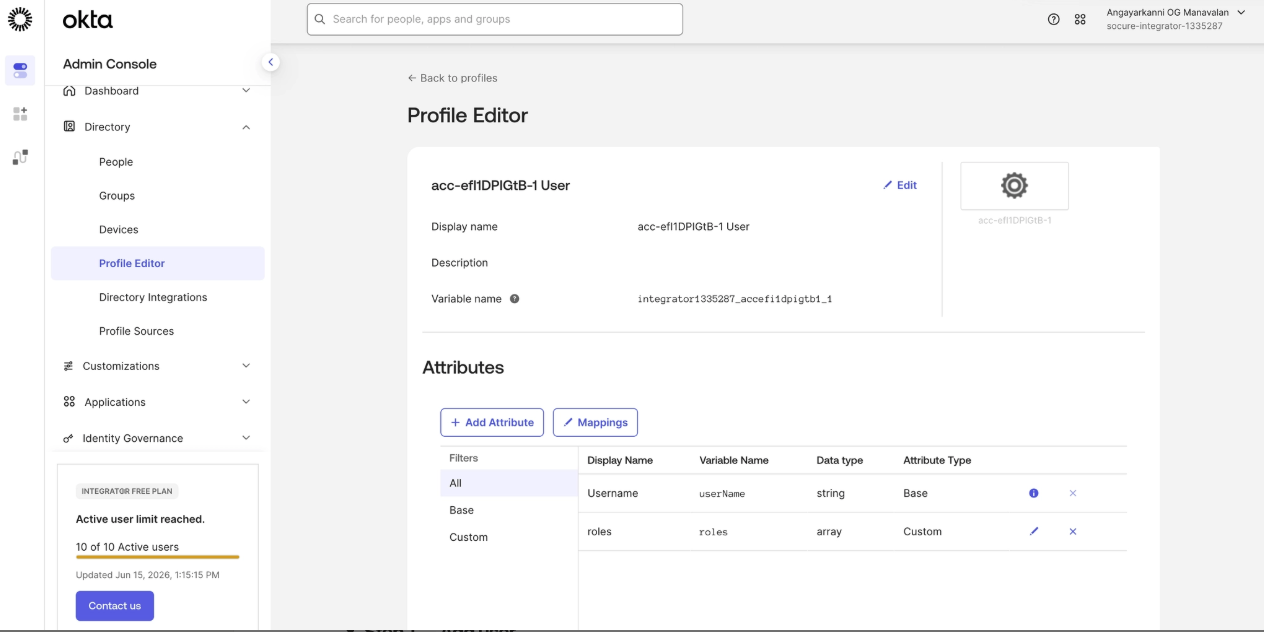Click the active users limit progress bar
The width and height of the screenshot is (1264, 632).
click(158, 557)
